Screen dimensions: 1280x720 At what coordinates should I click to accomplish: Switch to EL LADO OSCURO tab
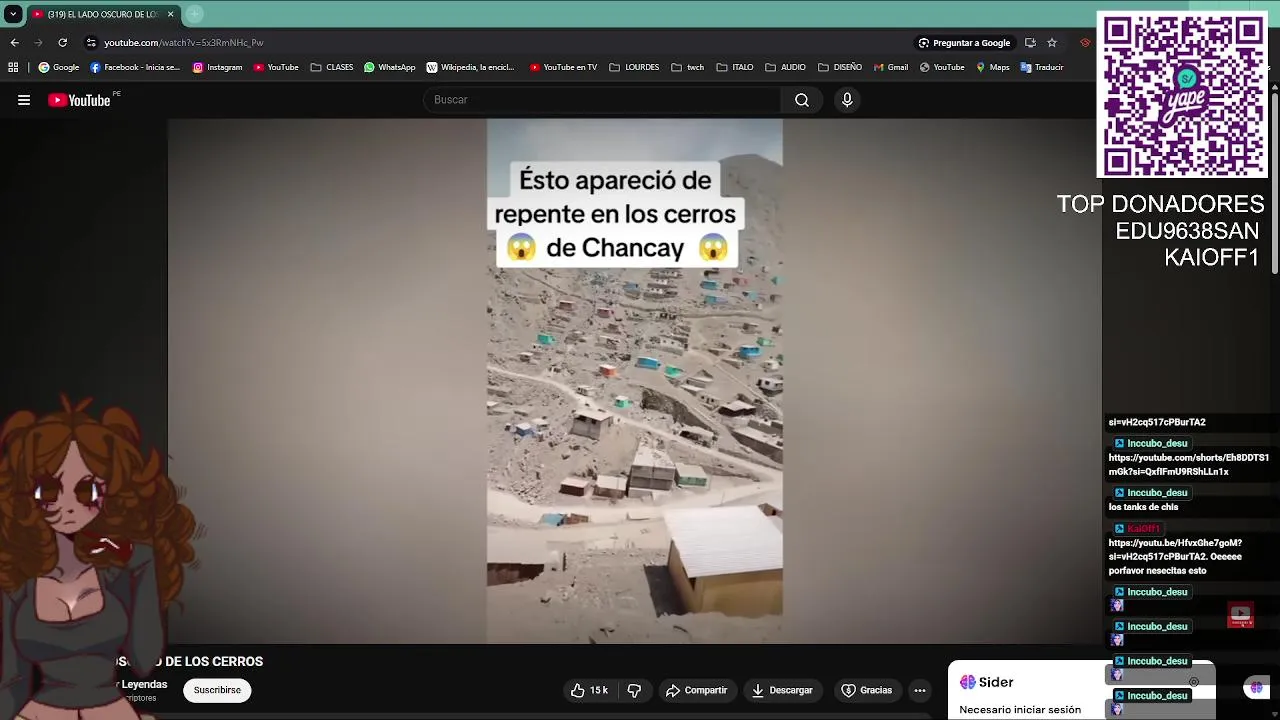(95, 14)
